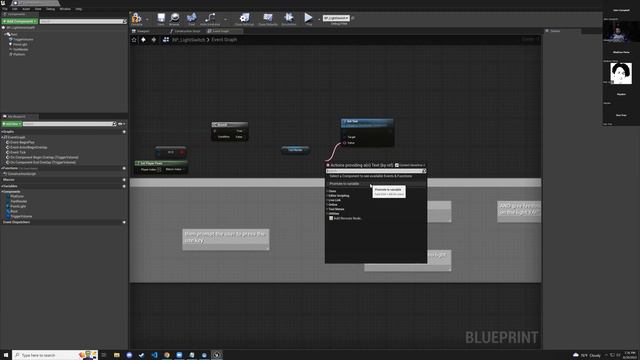
Task: Open the Find tool in toolbar
Action: [191, 18]
